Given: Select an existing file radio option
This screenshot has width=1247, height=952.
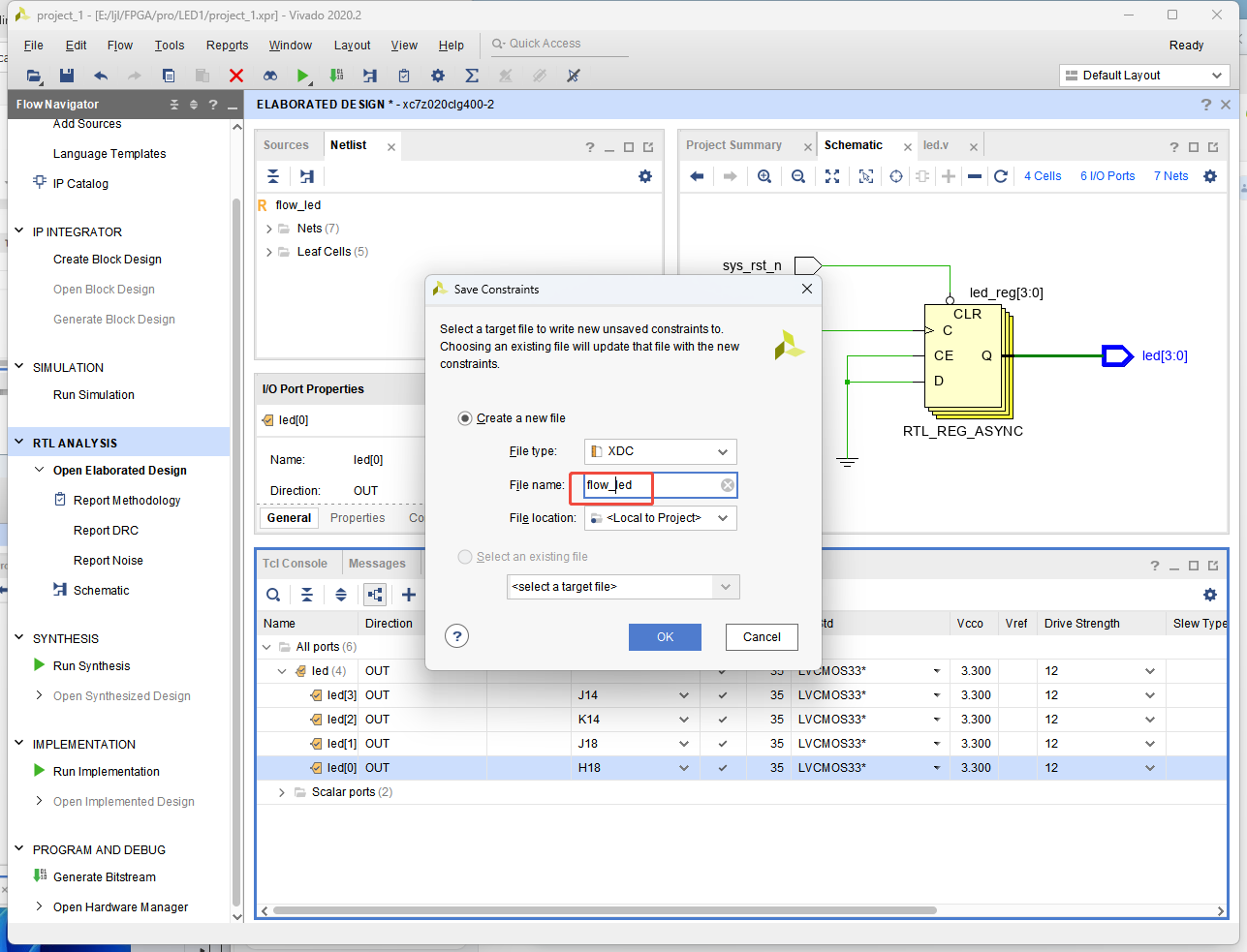Looking at the screenshot, I should tap(465, 557).
